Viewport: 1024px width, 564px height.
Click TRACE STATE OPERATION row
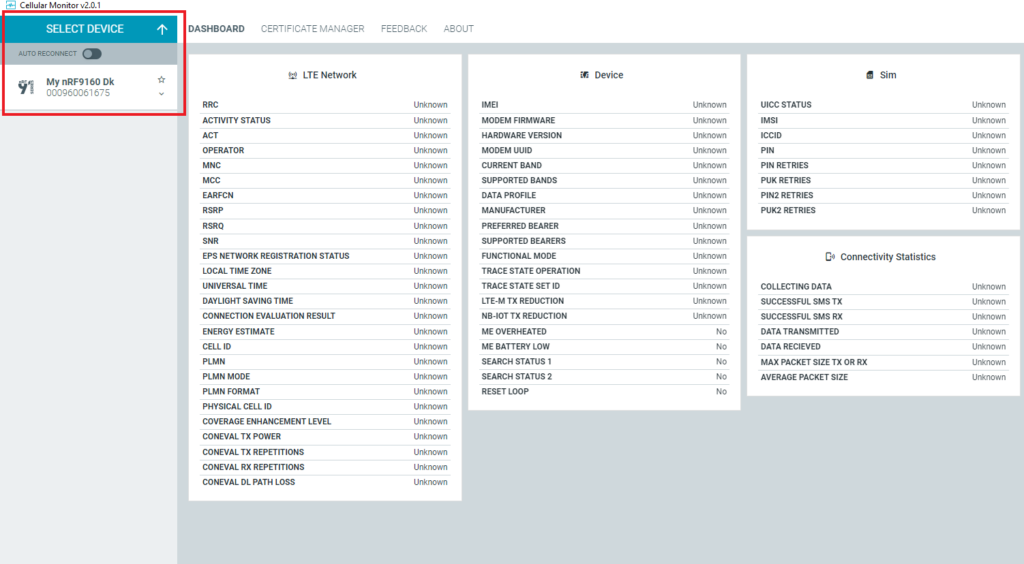tap(604, 271)
